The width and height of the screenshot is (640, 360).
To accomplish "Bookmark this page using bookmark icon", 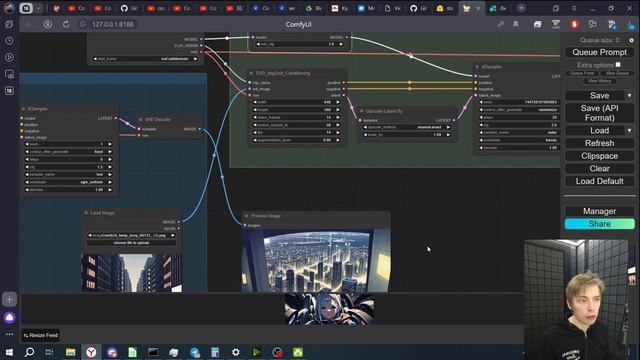I will (x=516, y=24).
